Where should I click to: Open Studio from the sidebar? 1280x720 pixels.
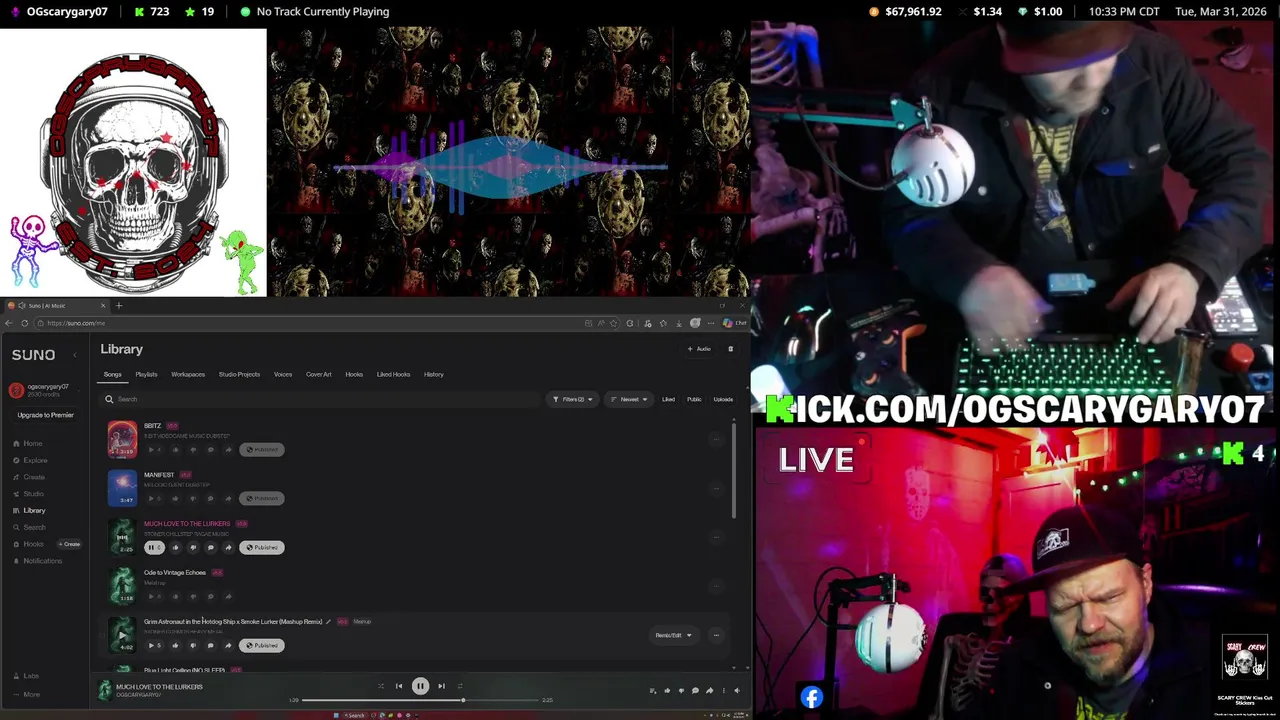pyautogui.click(x=29, y=494)
